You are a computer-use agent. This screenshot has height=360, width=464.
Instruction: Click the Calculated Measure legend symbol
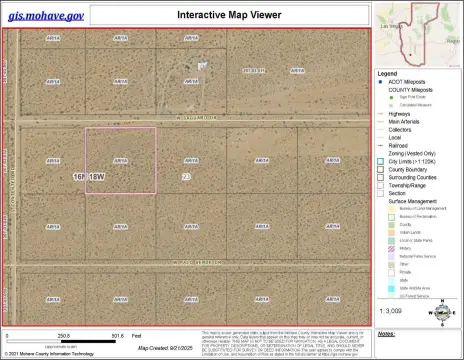tap(391, 105)
